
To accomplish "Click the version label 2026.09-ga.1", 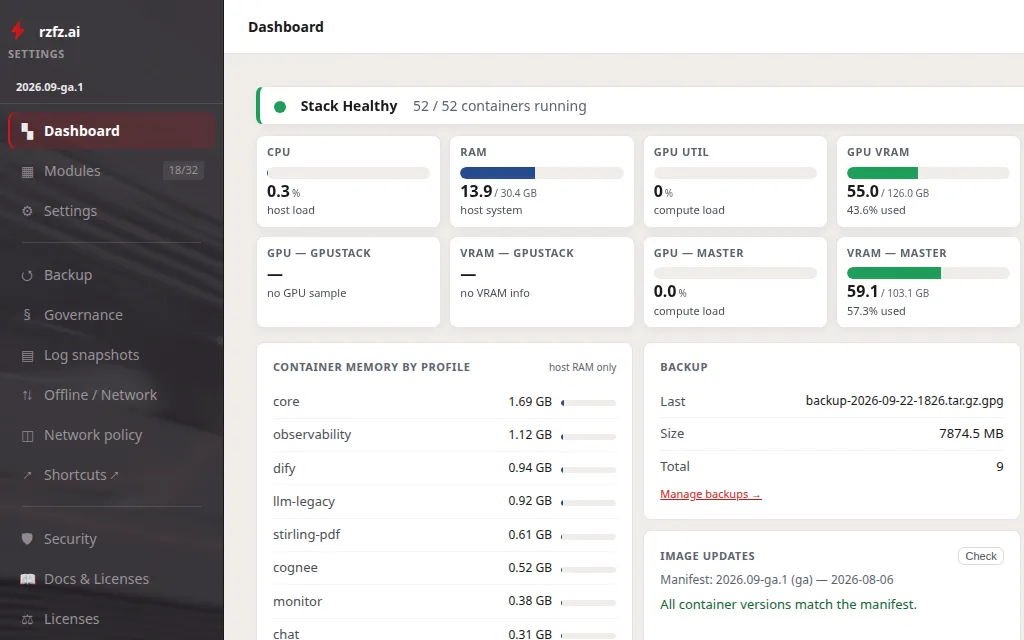I will [x=50, y=87].
